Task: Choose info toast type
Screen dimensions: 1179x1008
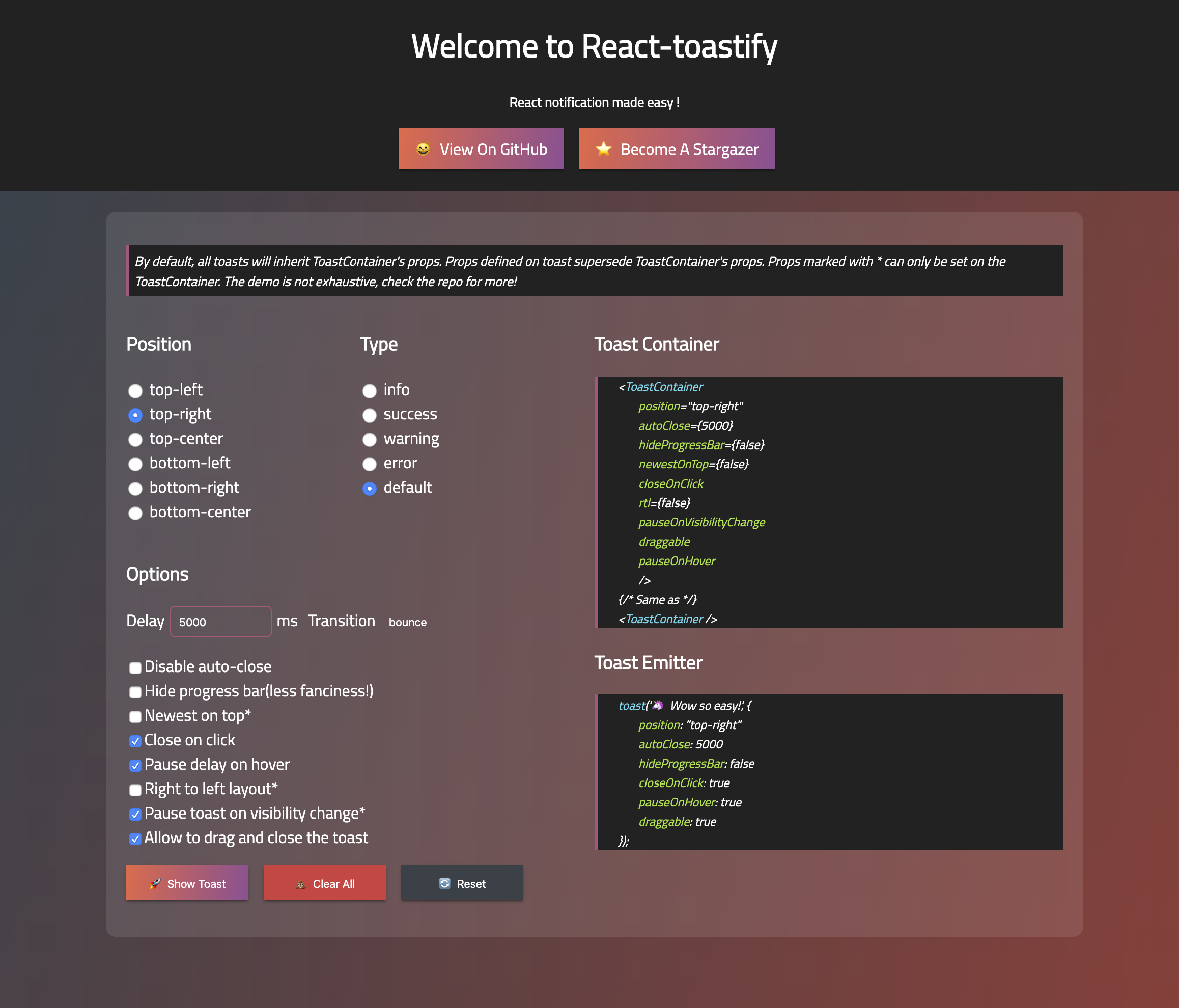Action: (369, 390)
